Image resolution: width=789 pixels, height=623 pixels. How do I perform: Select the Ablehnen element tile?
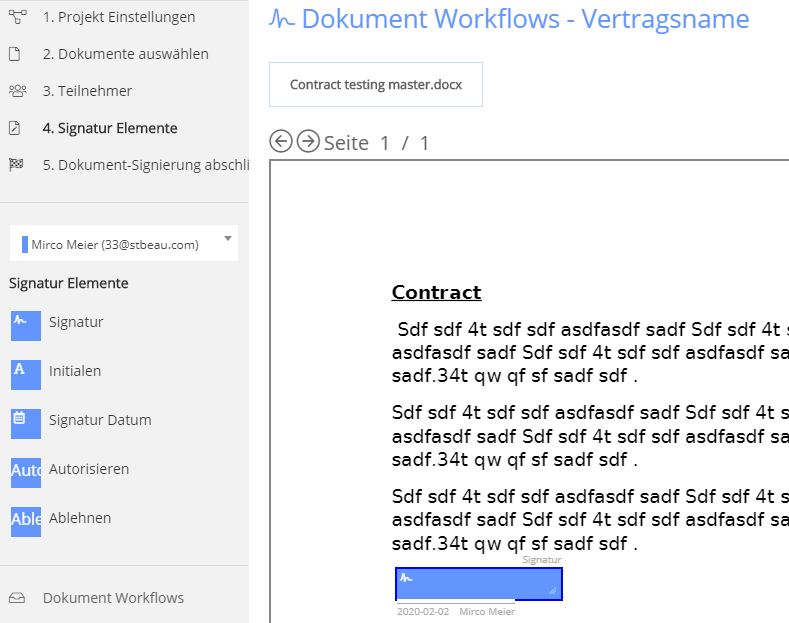point(26,521)
